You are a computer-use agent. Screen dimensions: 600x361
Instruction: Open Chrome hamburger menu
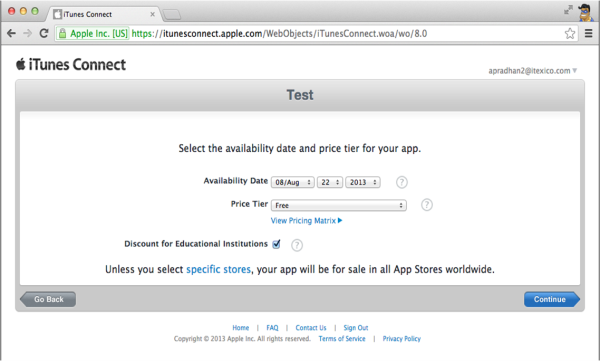tap(589, 34)
